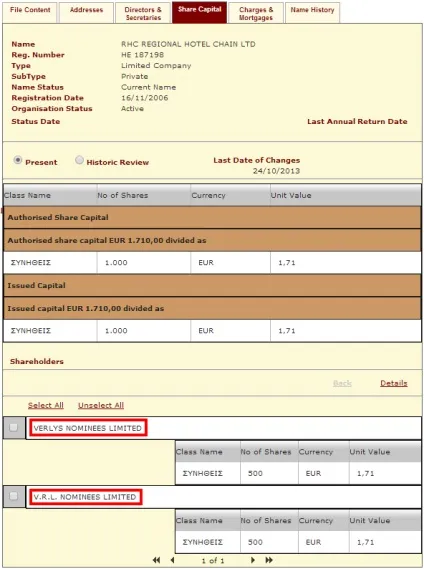Screen dimensions: 424x569
Task: Click shareholder name V.R.L. NOMINEES LIMITED
Action: click(x=85, y=497)
